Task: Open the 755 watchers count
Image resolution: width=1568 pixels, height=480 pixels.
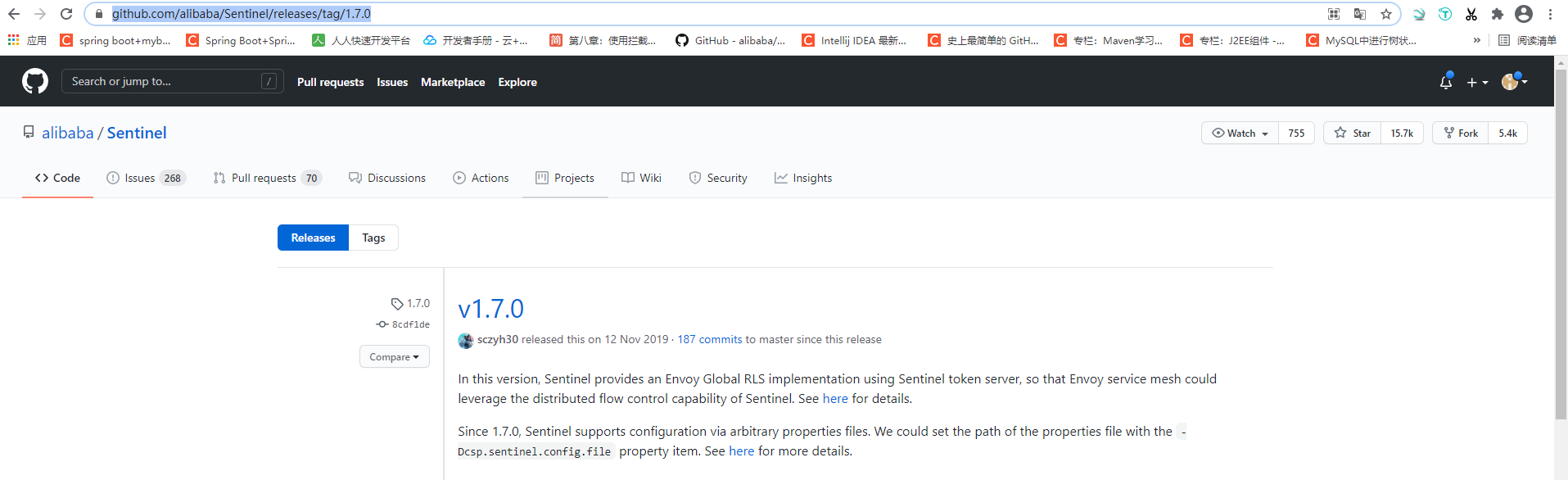Action: click(x=1296, y=133)
